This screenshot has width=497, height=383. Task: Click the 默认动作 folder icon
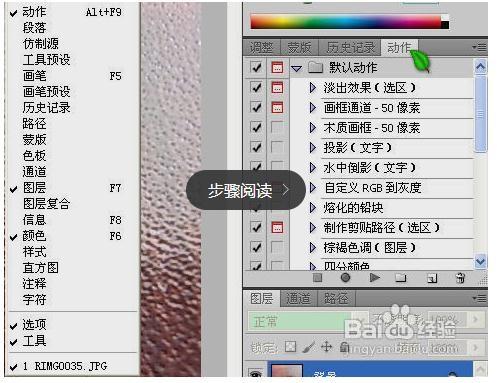point(315,67)
